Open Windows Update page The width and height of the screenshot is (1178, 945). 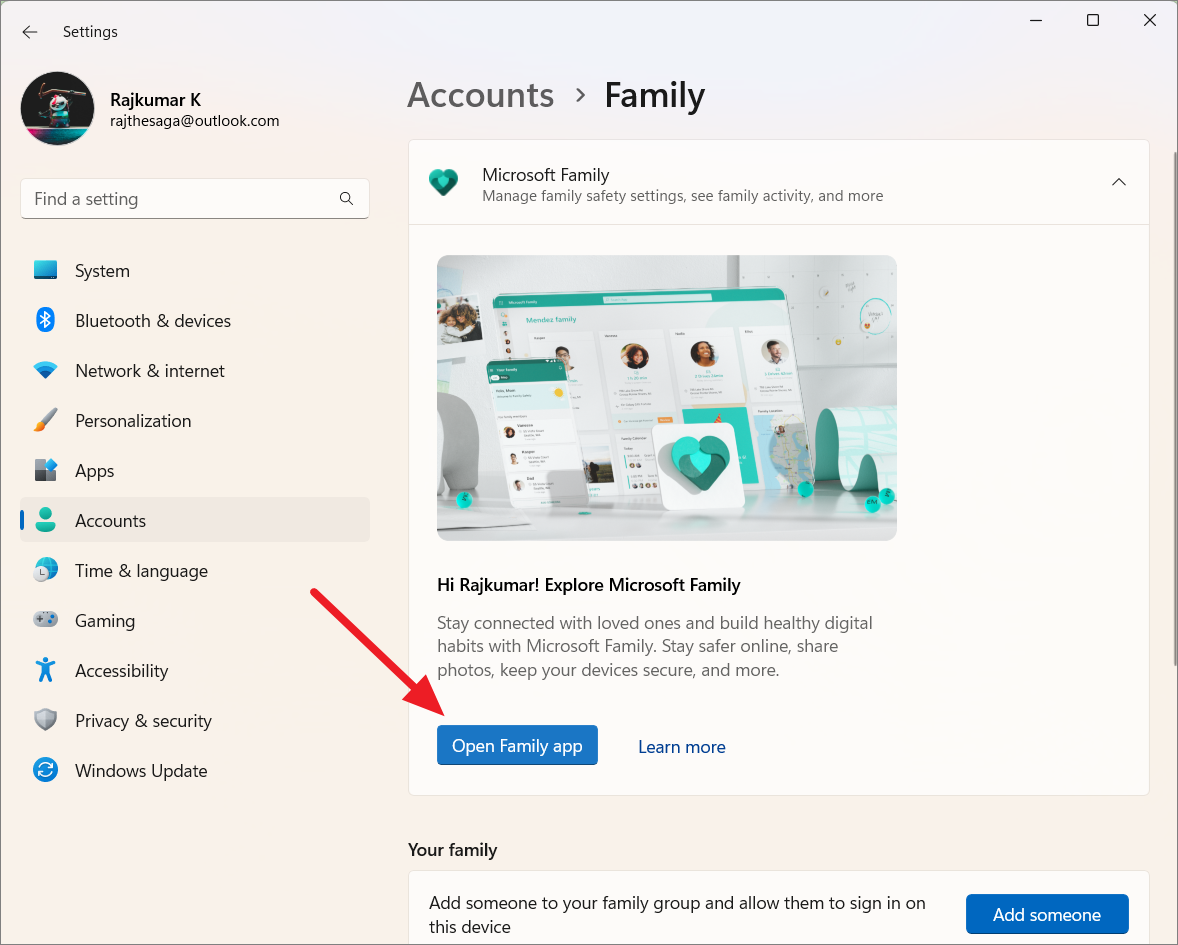pos(195,770)
